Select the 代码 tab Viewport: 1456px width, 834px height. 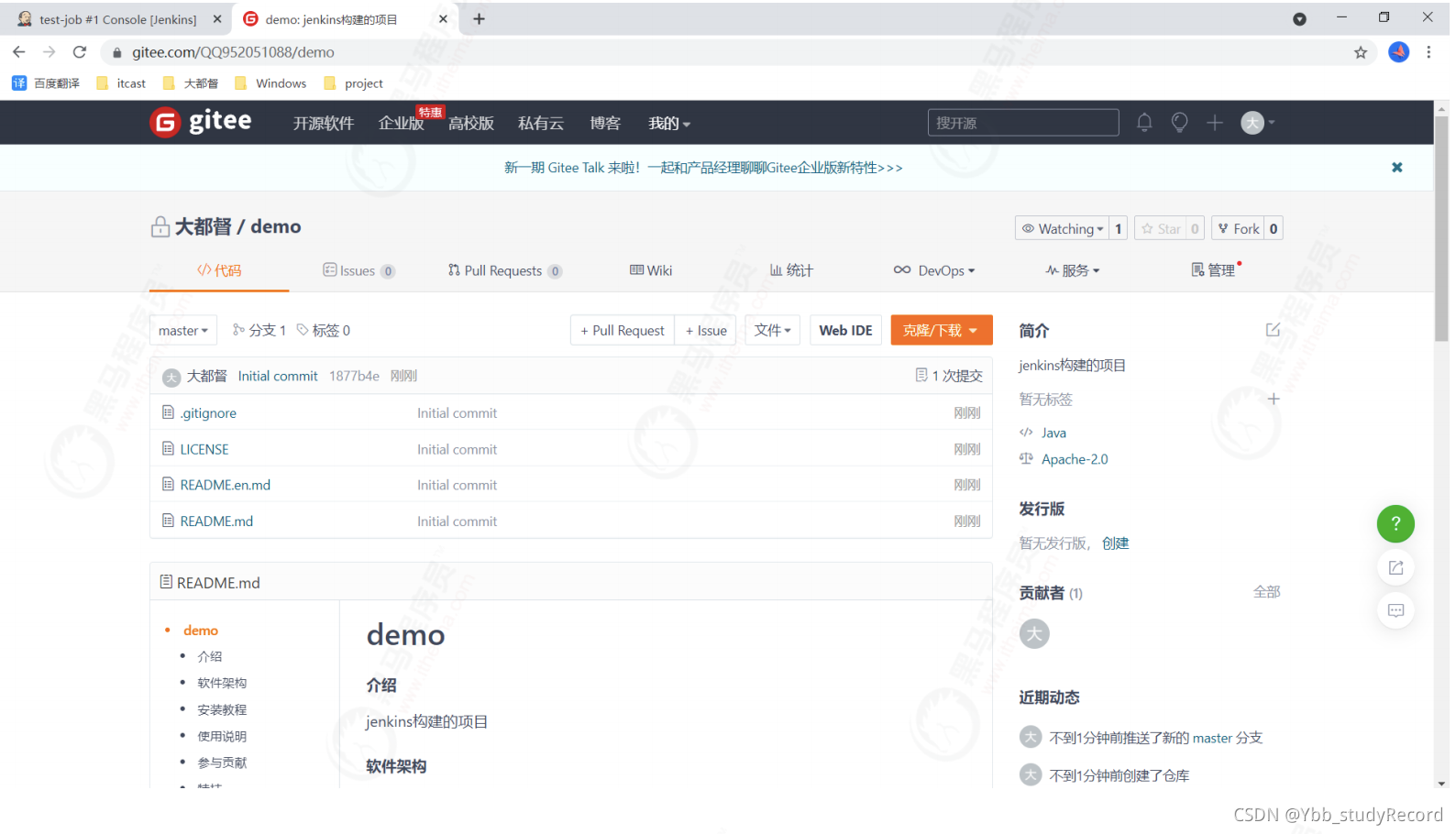coord(219,271)
